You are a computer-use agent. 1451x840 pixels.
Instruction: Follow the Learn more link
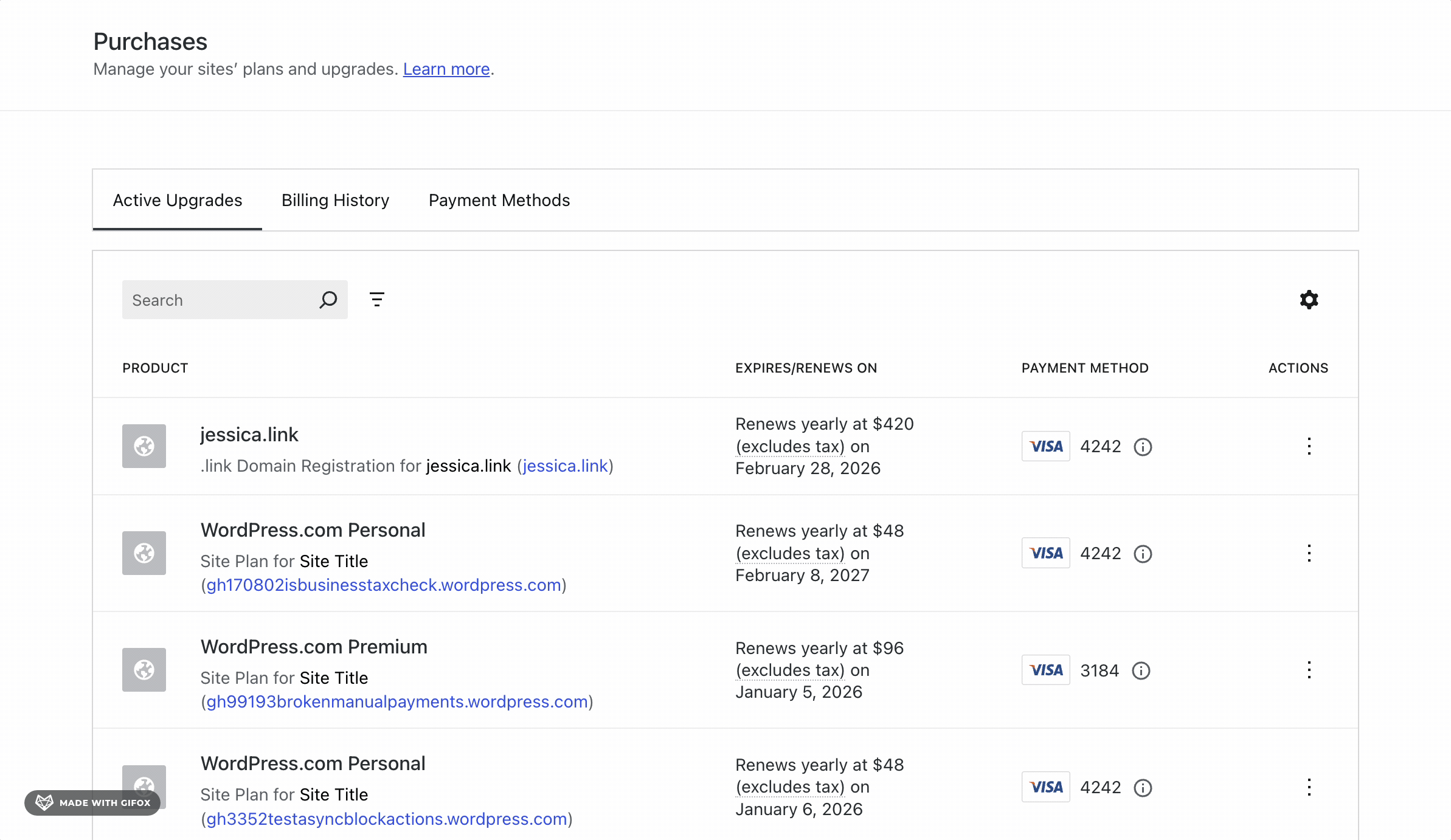coord(446,69)
